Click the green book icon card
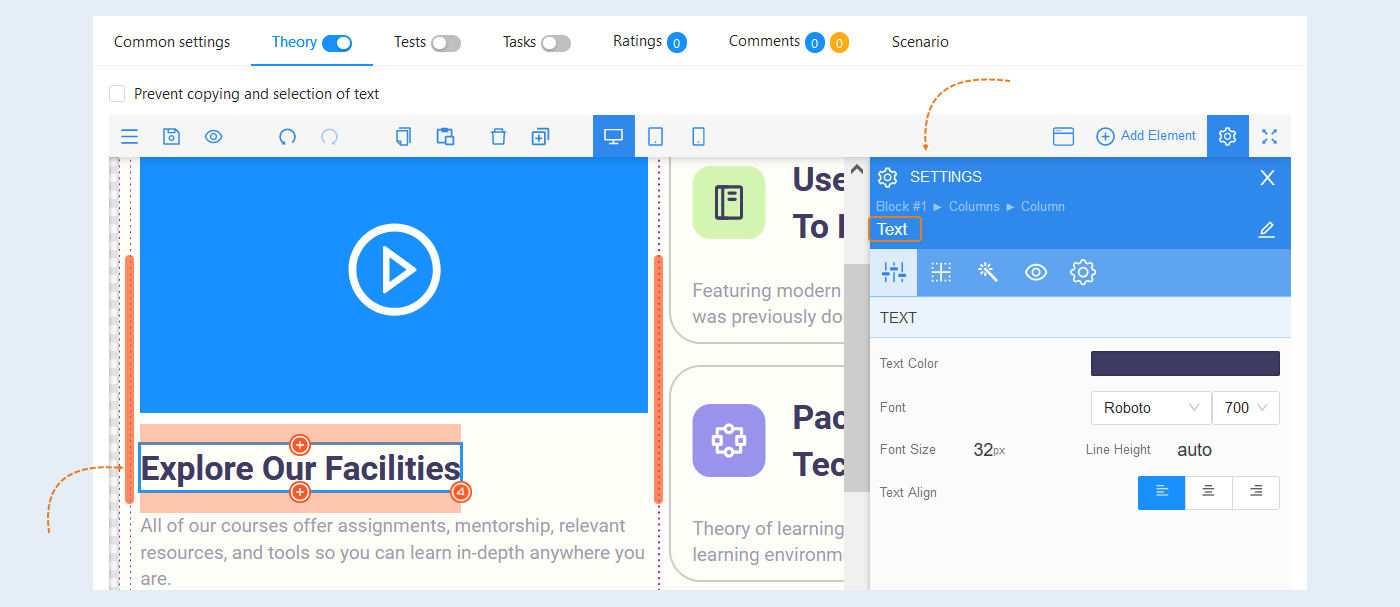The width and height of the screenshot is (1400, 607). (x=728, y=202)
